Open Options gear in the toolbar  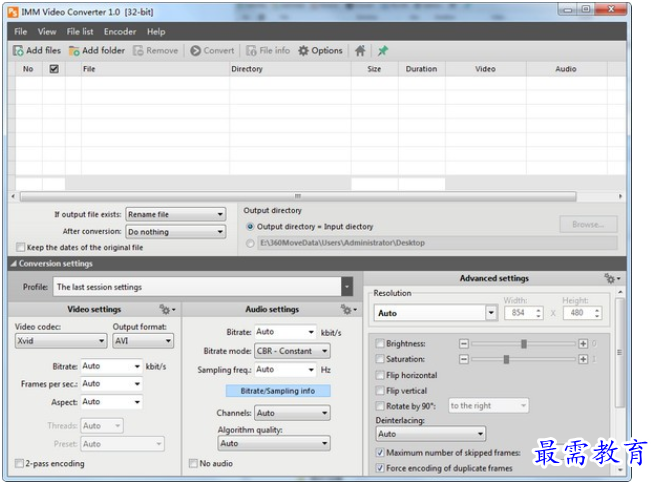(303, 51)
